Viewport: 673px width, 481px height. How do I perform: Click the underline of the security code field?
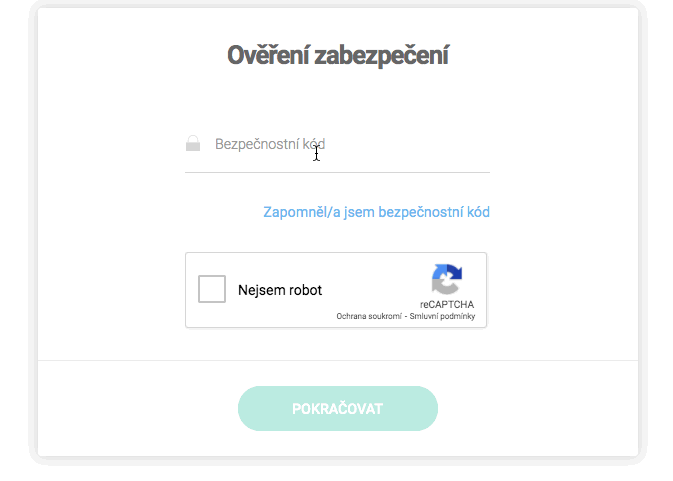pyautogui.click(x=337, y=172)
